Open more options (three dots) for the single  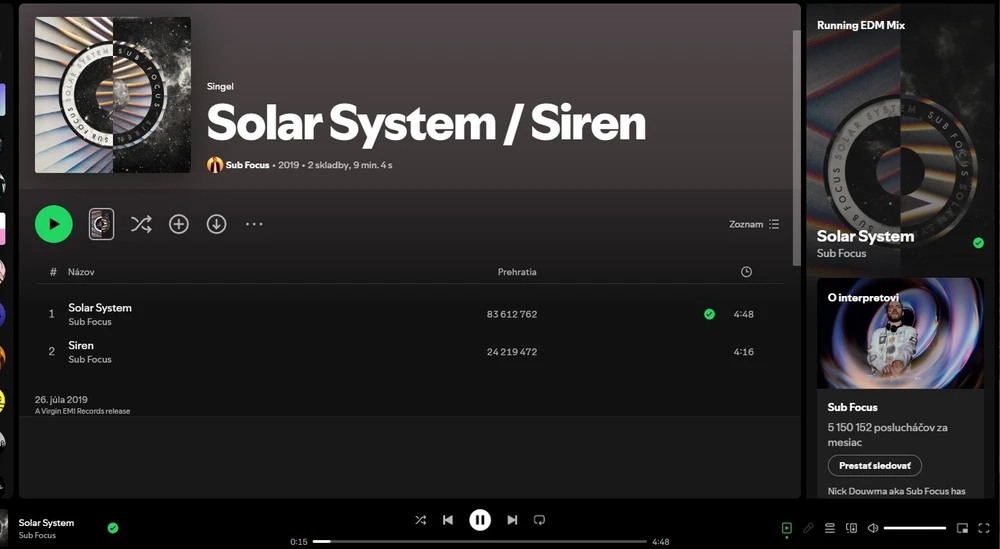(254, 224)
